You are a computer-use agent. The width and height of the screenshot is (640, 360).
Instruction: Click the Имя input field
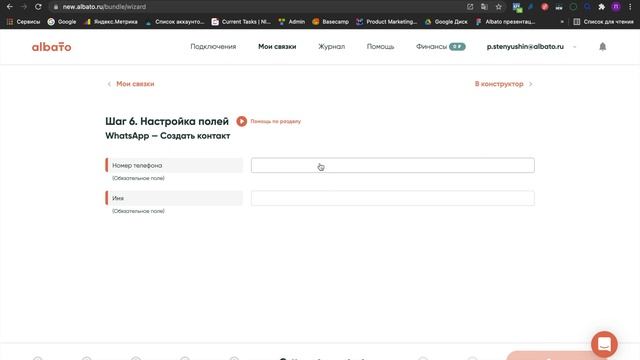click(393, 198)
